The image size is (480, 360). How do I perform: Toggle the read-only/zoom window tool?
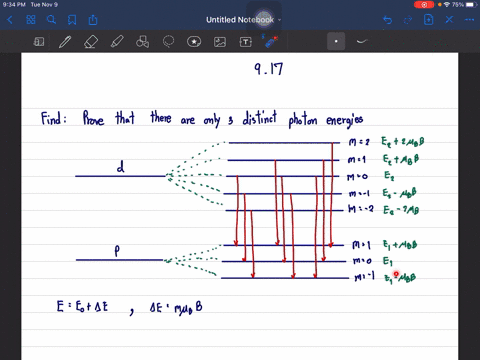pos(39,42)
